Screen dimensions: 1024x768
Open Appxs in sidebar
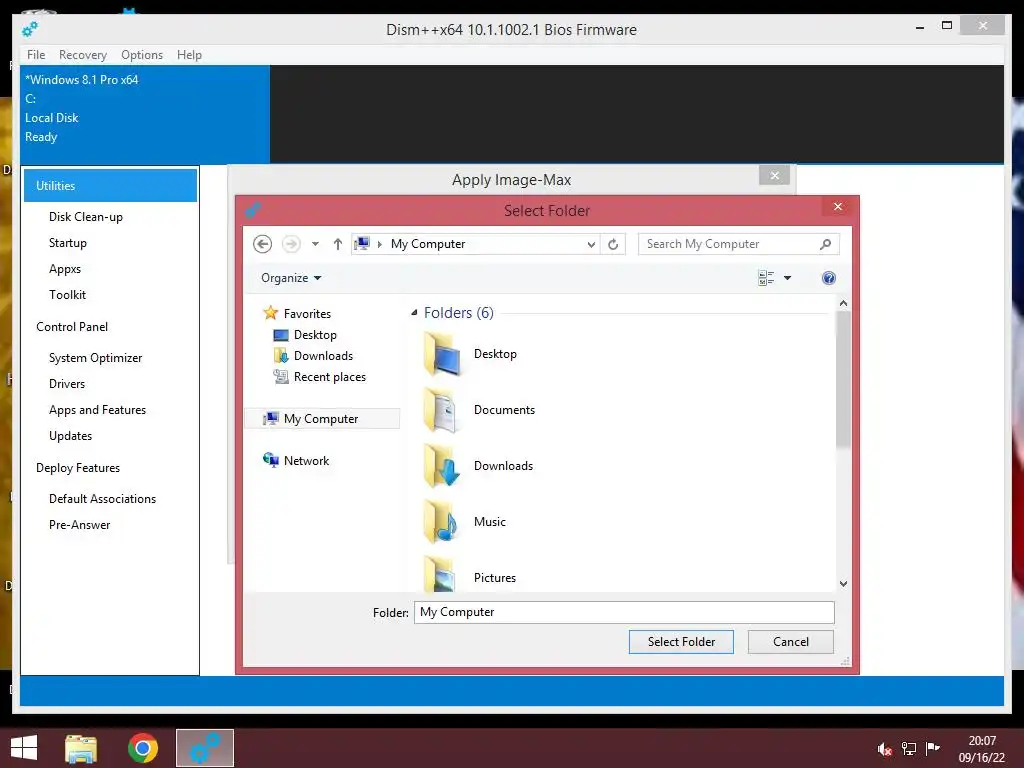(x=65, y=269)
